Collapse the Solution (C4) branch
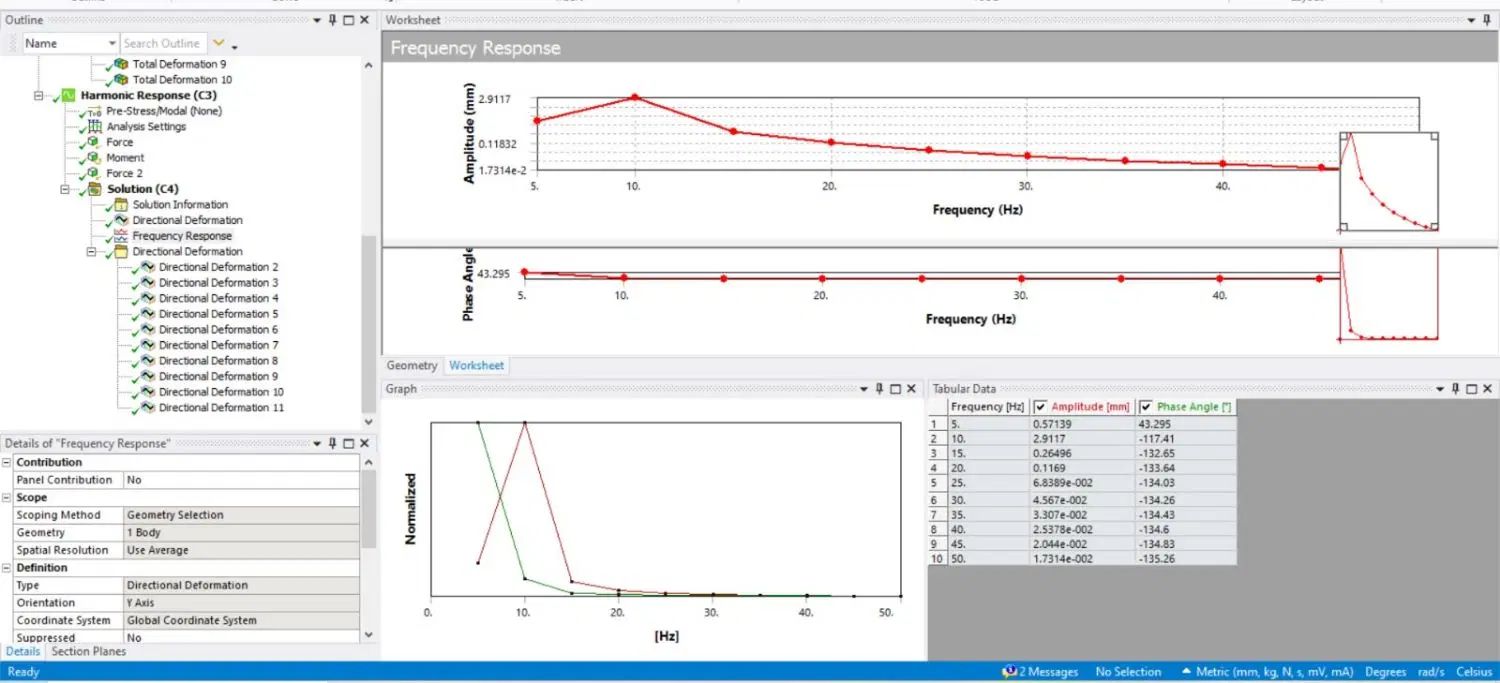The image size is (1500, 683). point(66,189)
